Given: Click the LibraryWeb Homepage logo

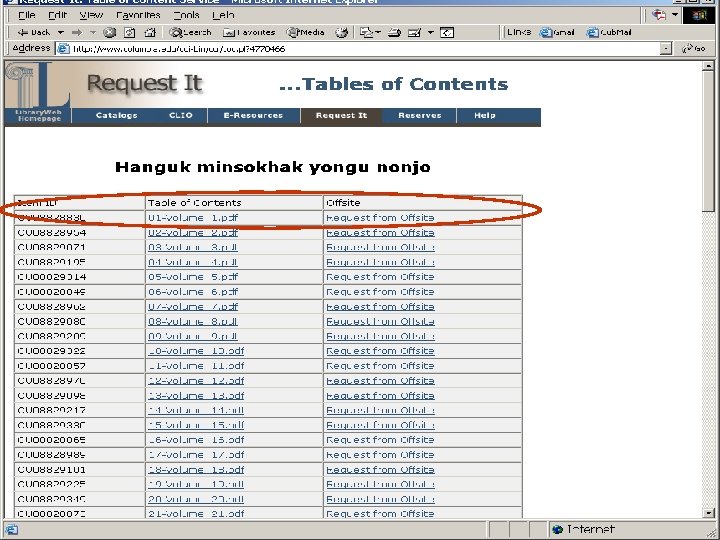Looking at the screenshot, I should (x=38, y=93).
